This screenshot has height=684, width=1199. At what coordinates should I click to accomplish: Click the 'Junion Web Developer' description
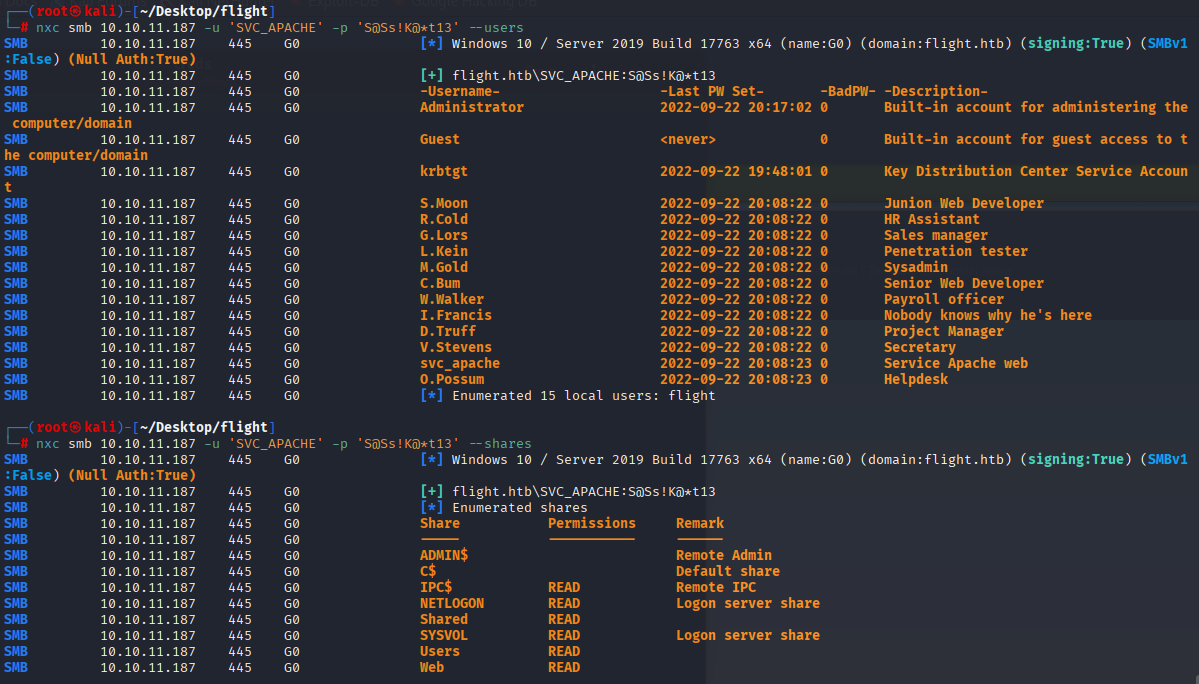click(963, 204)
